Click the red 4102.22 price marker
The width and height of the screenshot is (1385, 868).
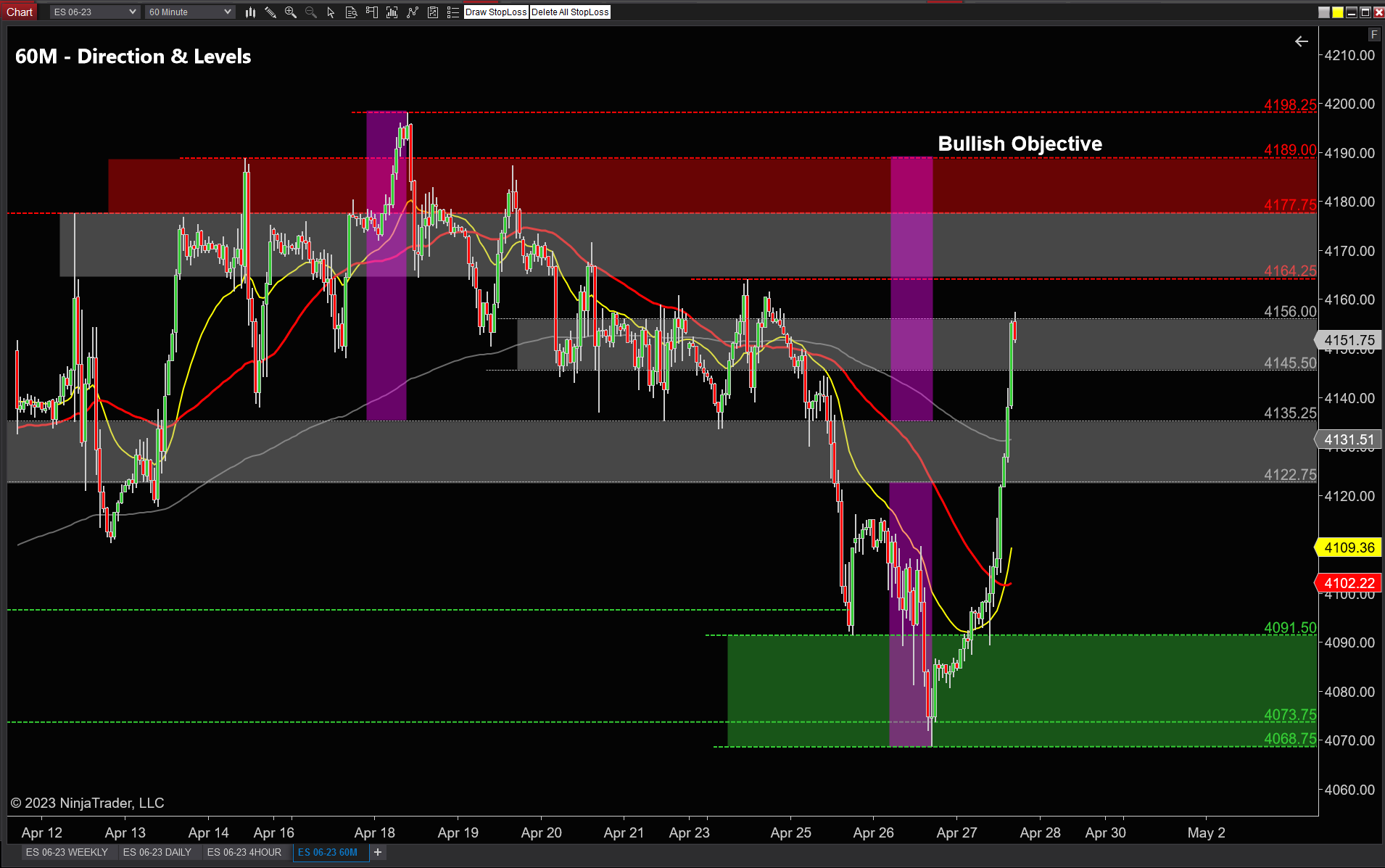point(1348,583)
